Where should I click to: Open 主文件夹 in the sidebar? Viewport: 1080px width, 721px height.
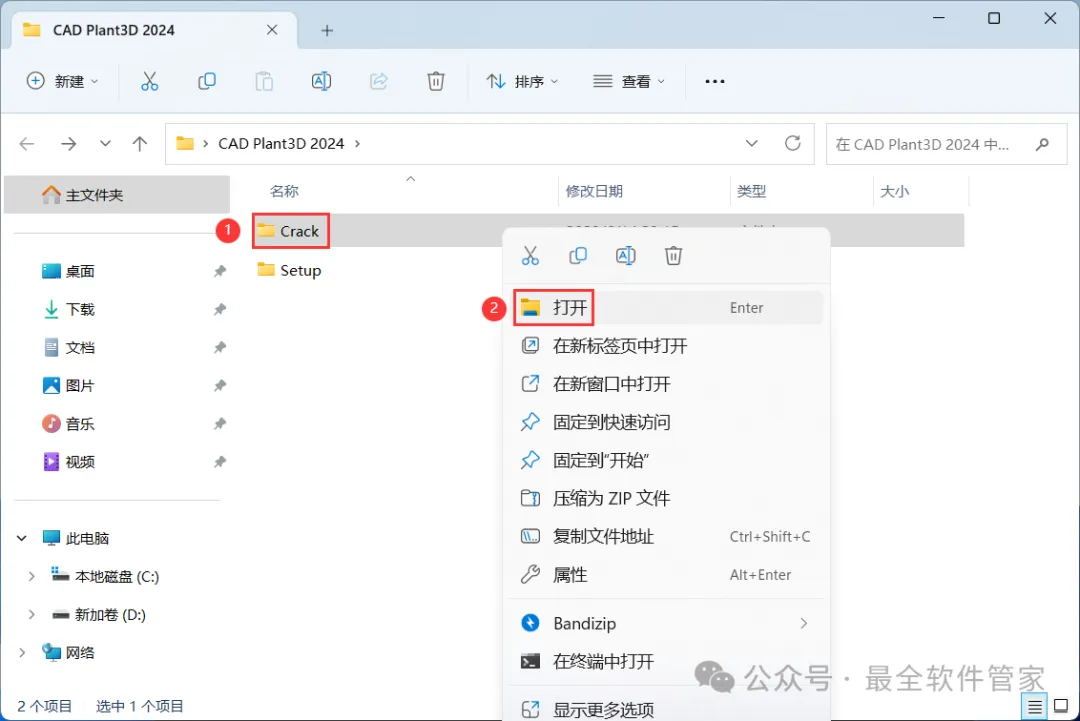pyautogui.click(x=117, y=195)
